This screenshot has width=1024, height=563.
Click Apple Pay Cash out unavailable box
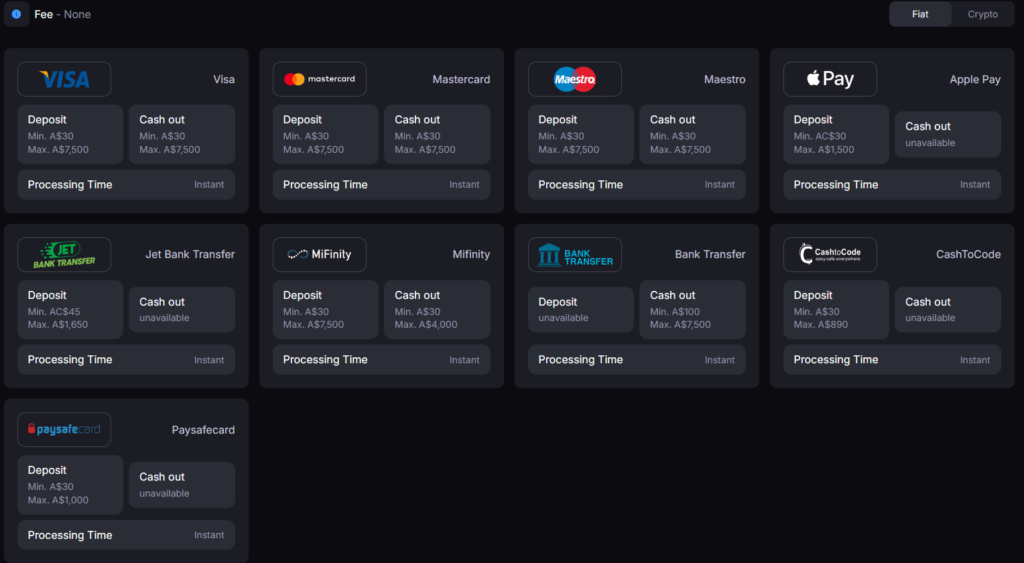click(x=948, y=134)
